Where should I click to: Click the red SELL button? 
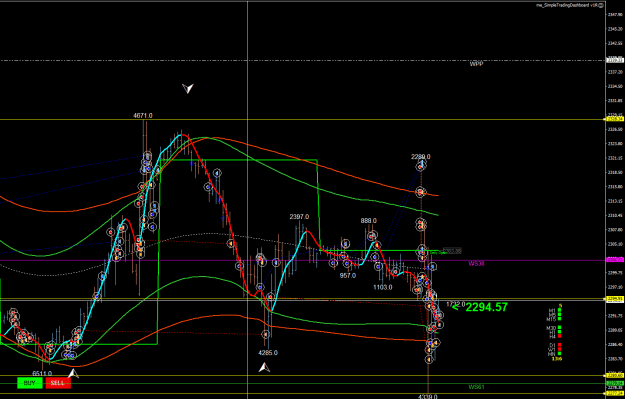click(58, 383)
